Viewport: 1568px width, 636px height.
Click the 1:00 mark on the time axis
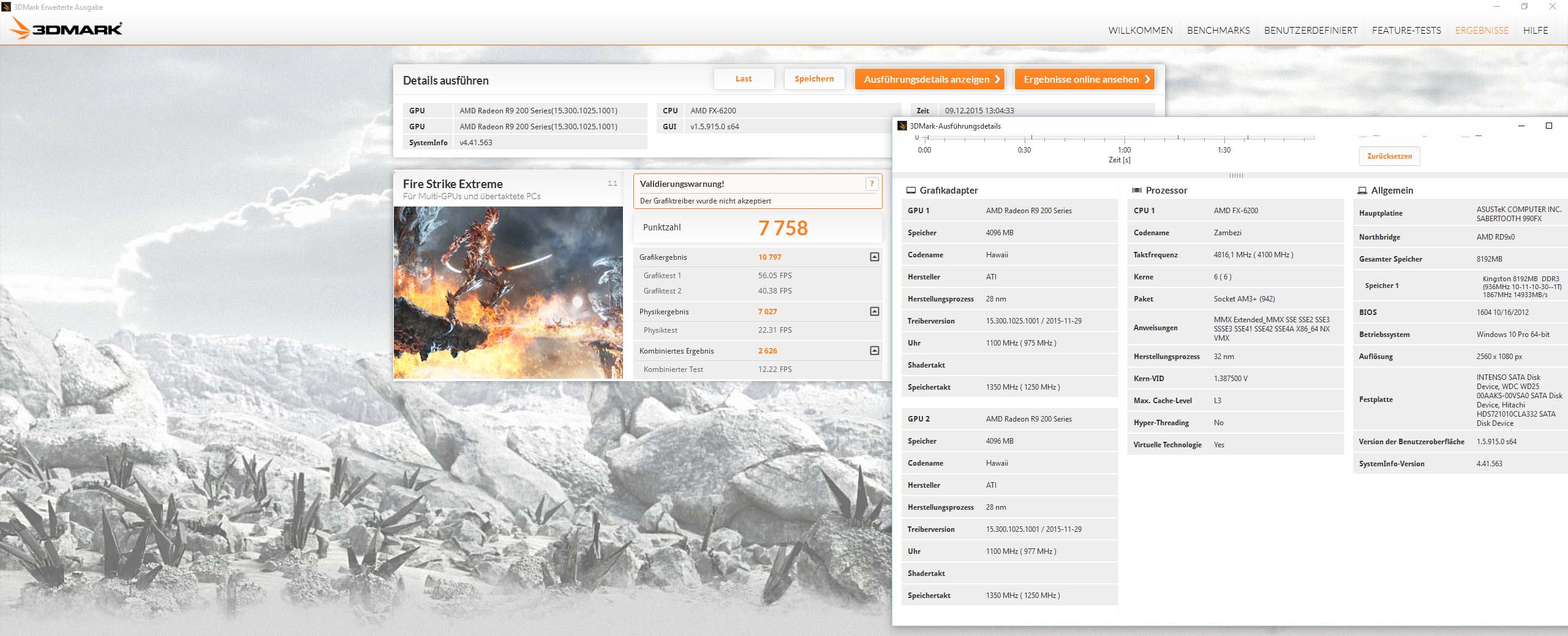tap(1125, 150)
